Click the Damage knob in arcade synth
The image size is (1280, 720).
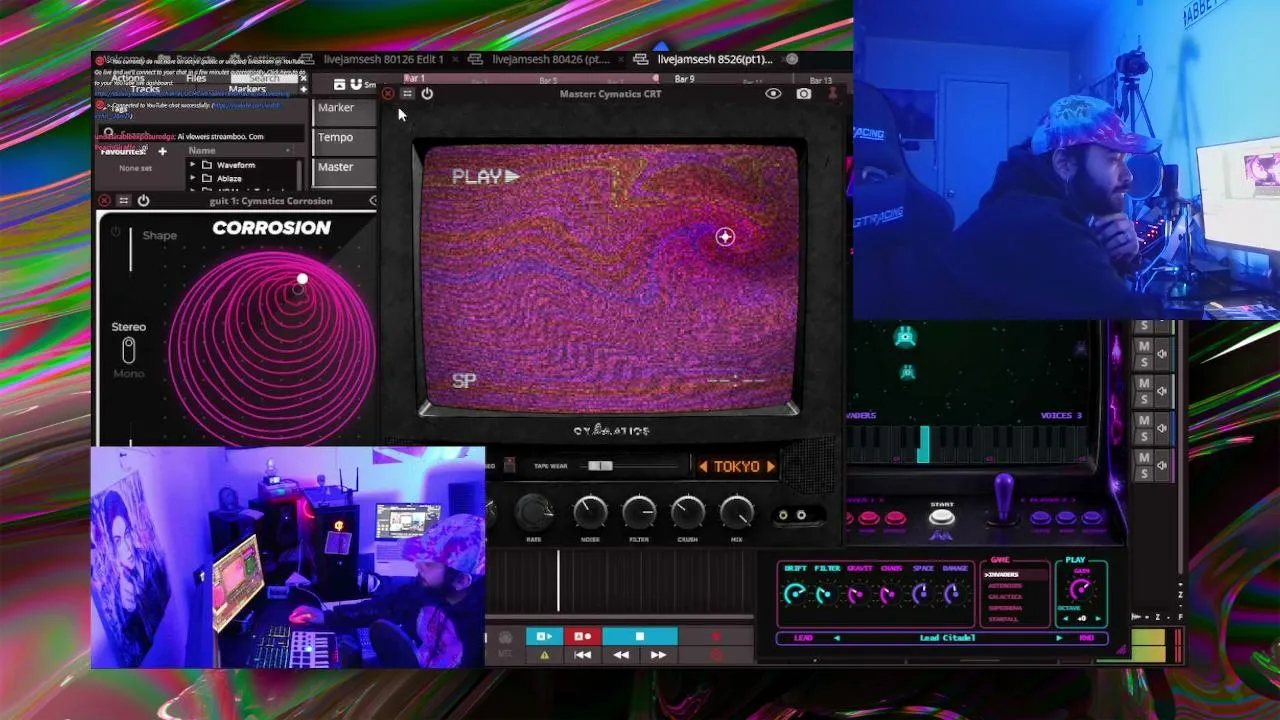pos(953,594)
